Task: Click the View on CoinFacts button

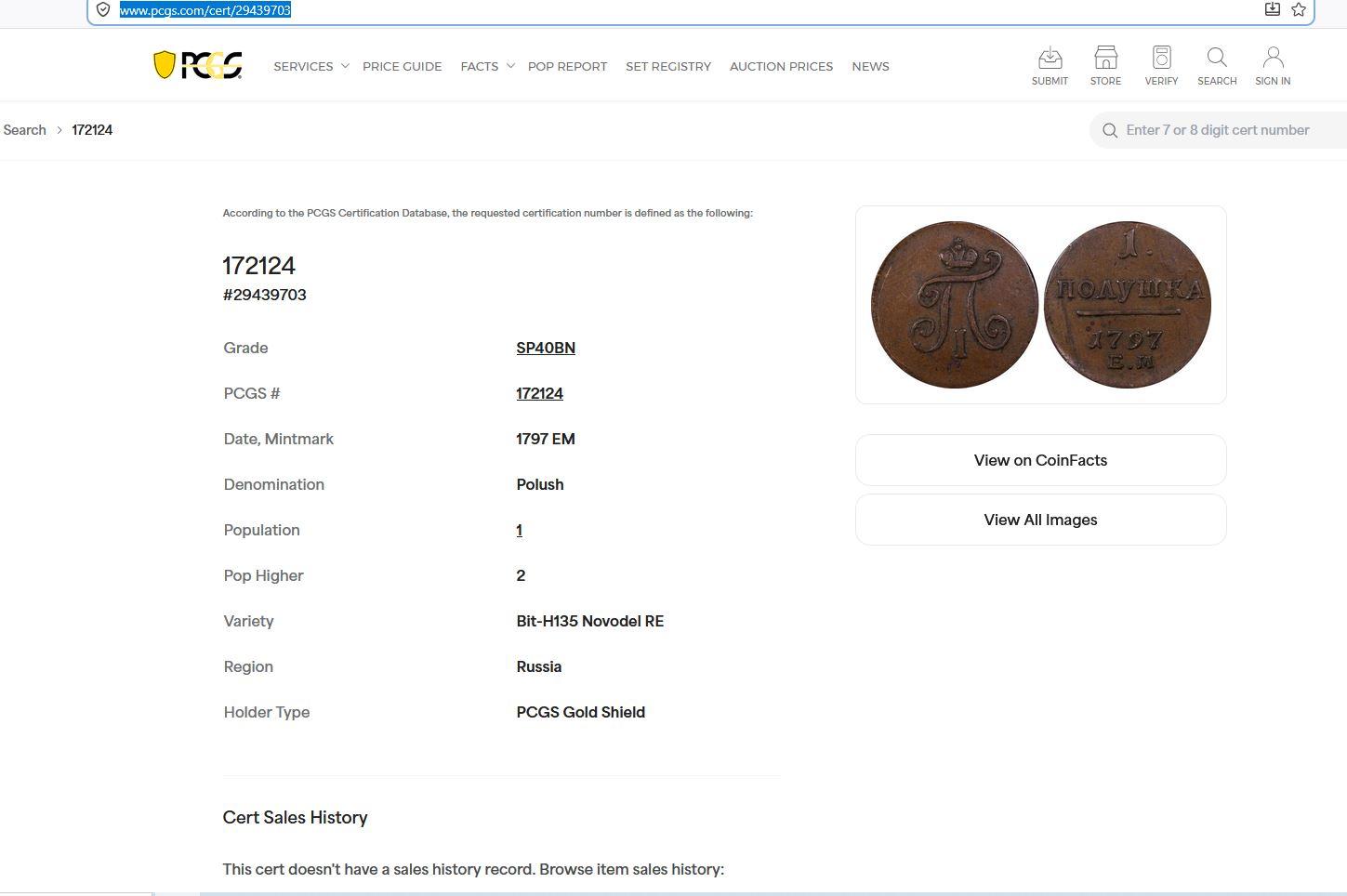Action: click(1040, 460)
